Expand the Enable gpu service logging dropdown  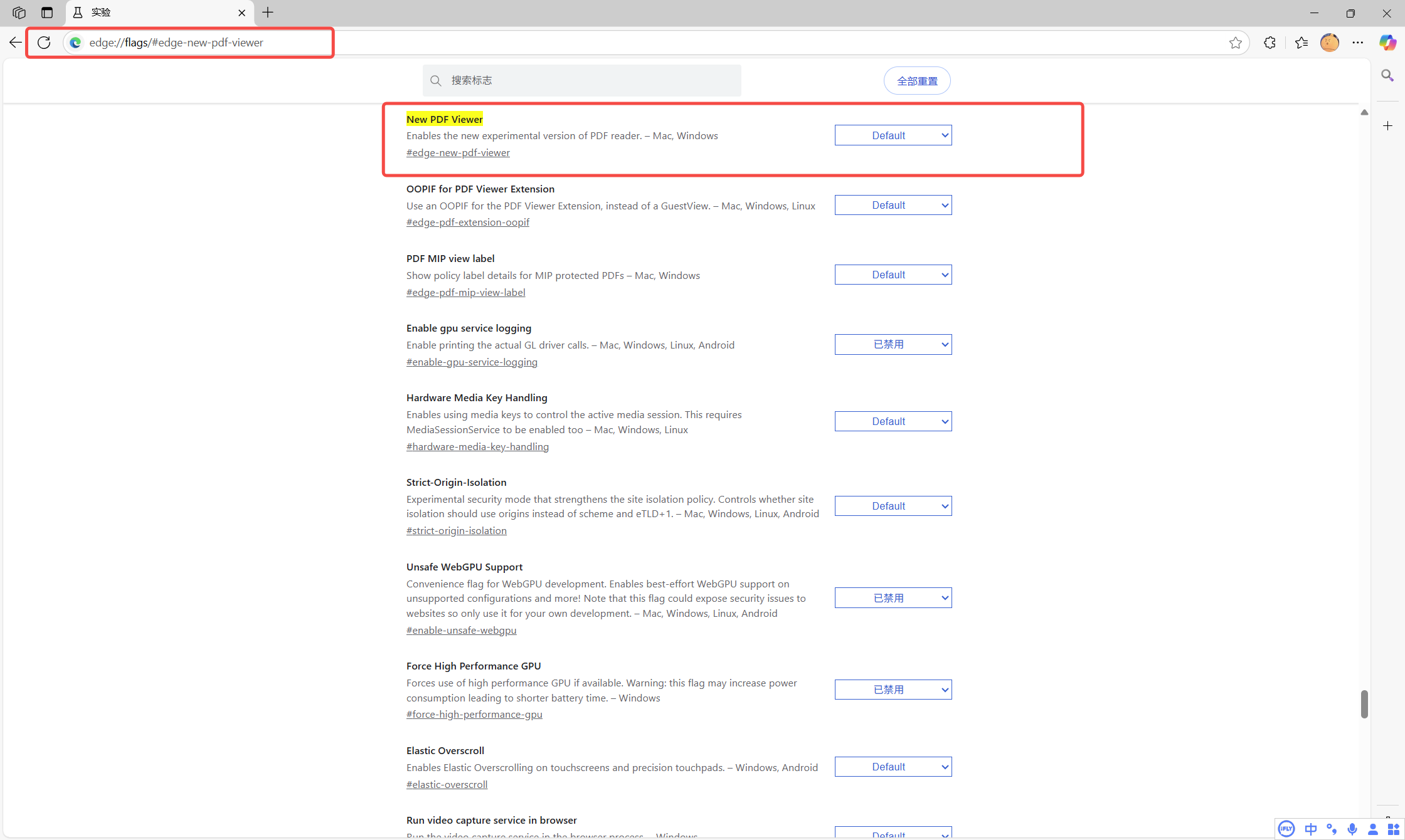pos(893,344)
